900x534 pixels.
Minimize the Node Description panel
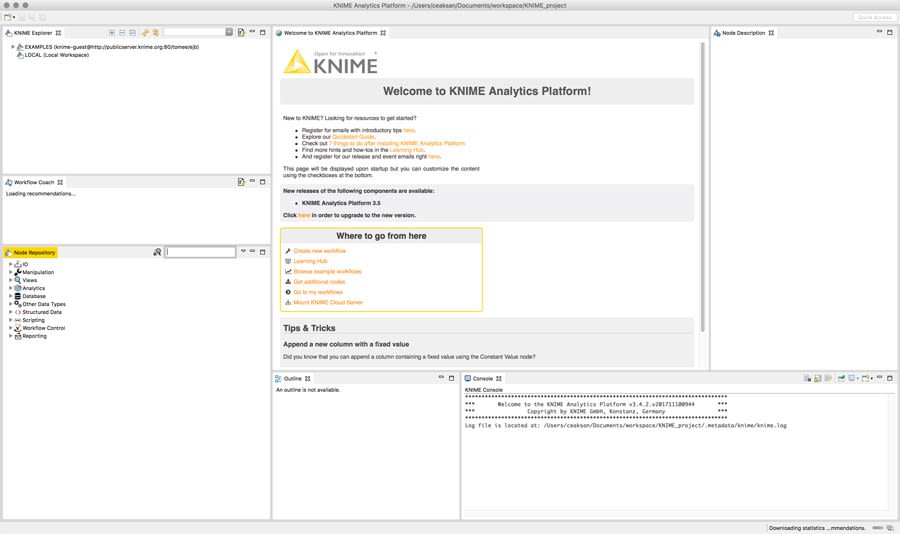[x=879, y=32]
